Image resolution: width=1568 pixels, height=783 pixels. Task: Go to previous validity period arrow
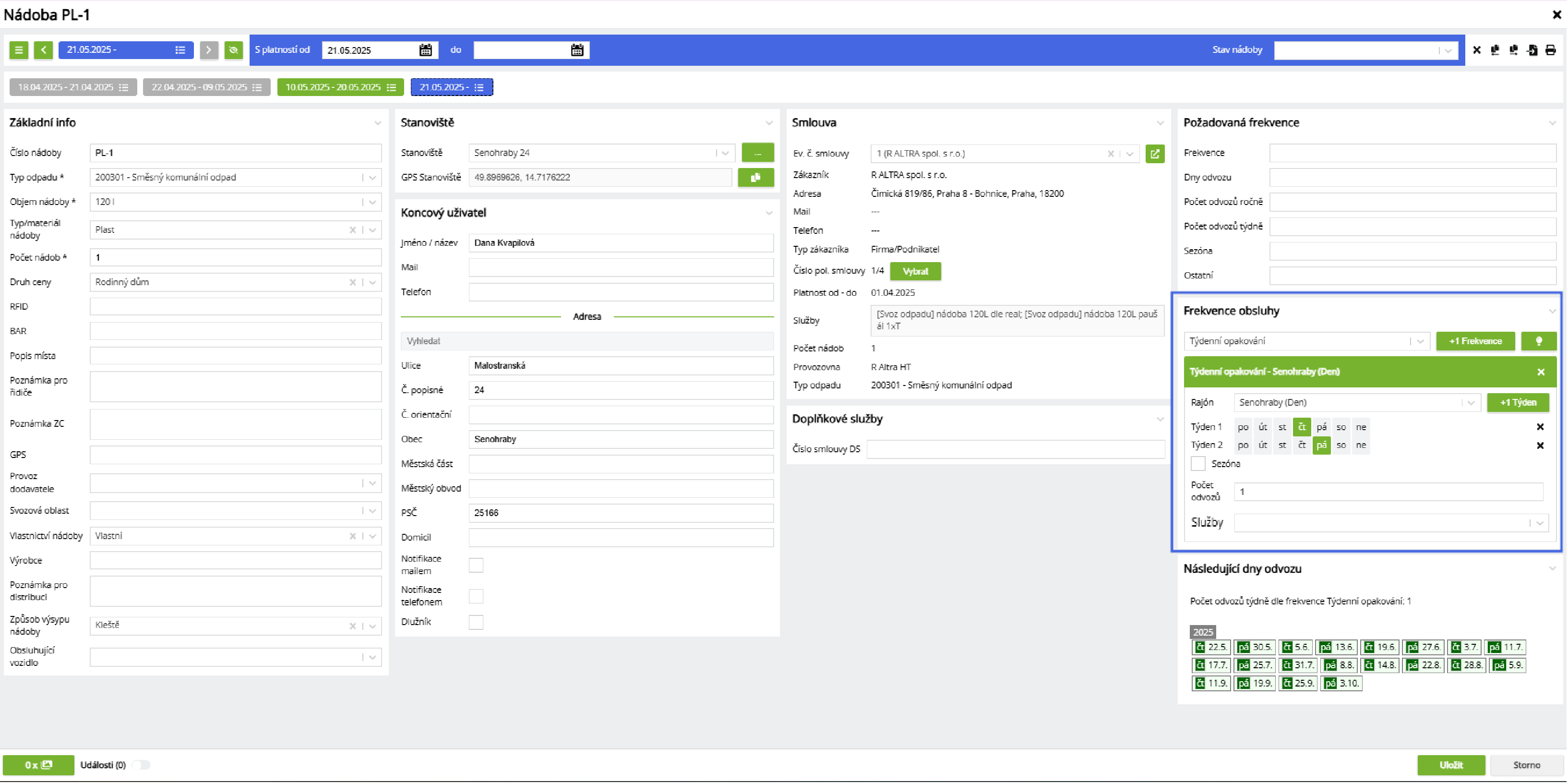point(43,50)
